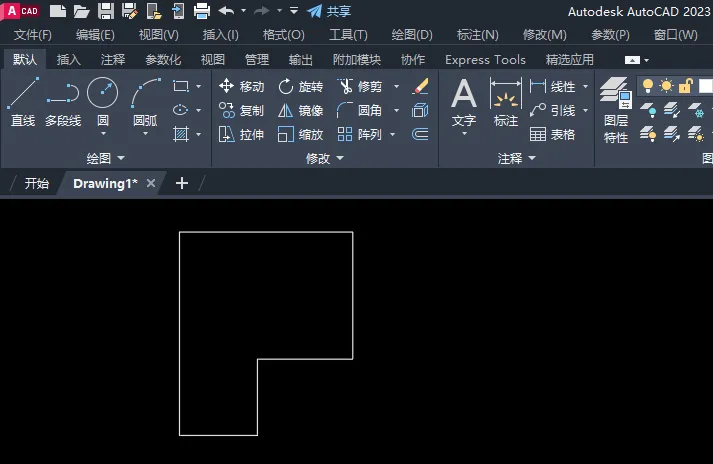Open the Arc tool dropdown arrow
Viewport: 713px width, 464px height.
146,134
